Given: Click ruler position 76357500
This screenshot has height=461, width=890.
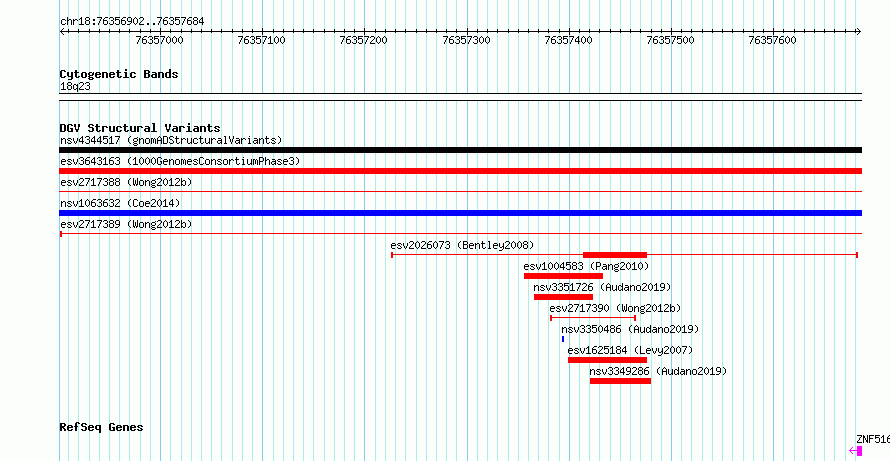Looking at the screenshot, I should (x=670, y=40).
